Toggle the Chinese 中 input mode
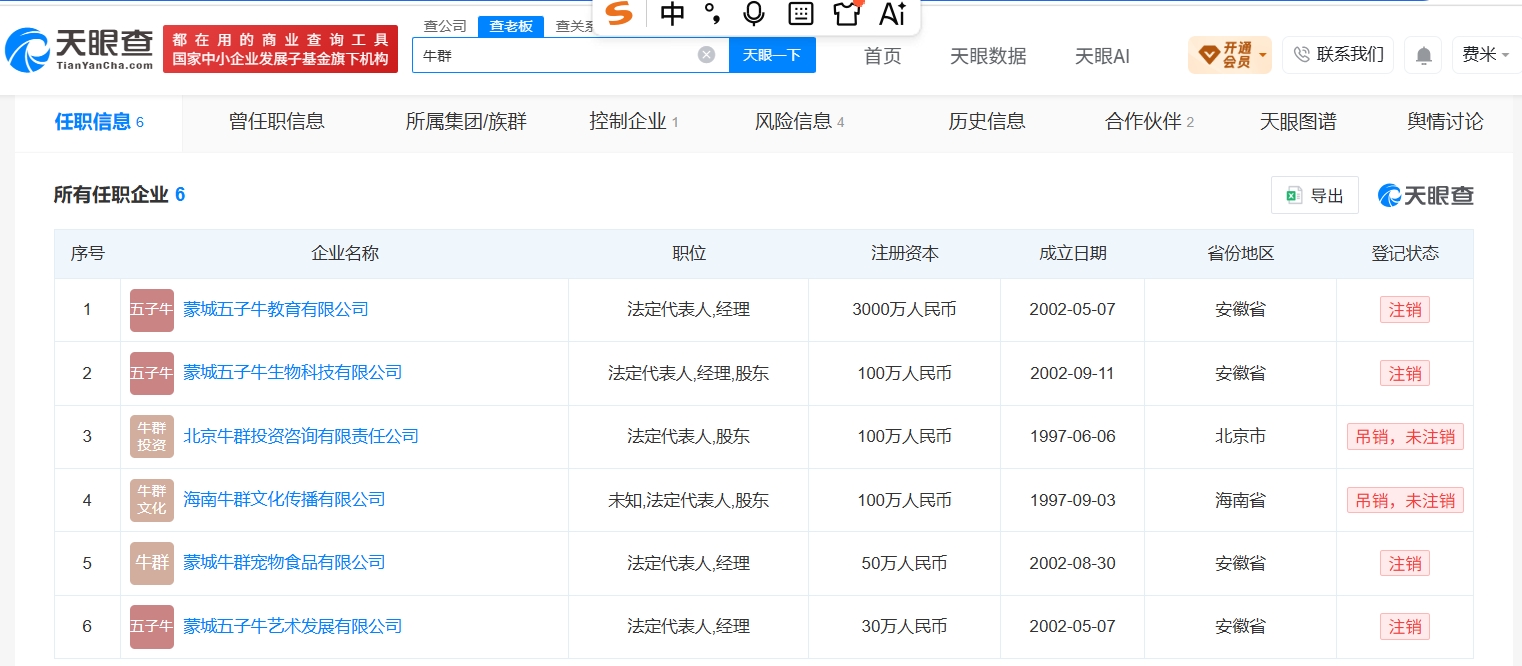 tap(673, 13)
